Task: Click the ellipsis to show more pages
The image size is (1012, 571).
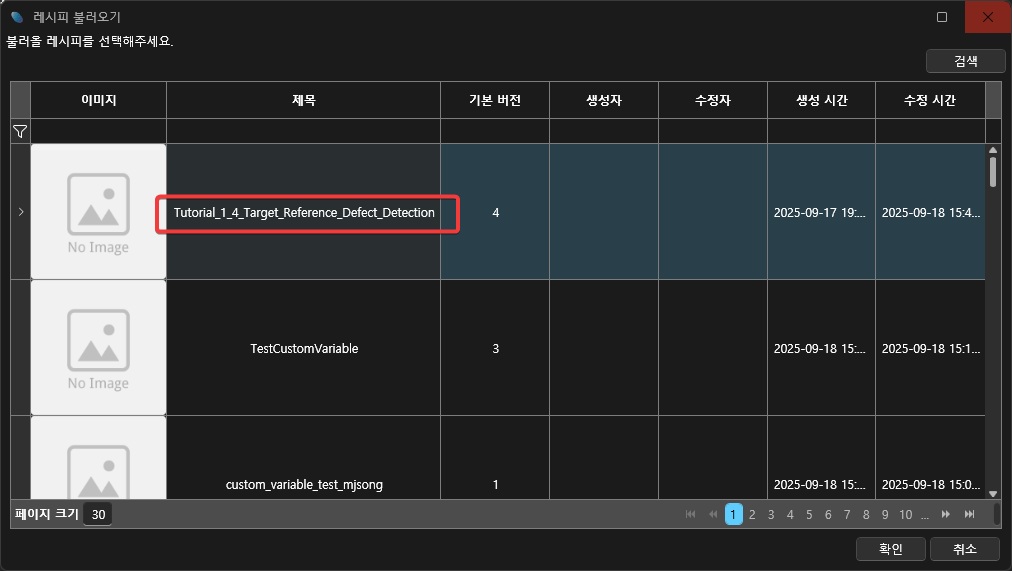Action: click(x=925, y=514)
